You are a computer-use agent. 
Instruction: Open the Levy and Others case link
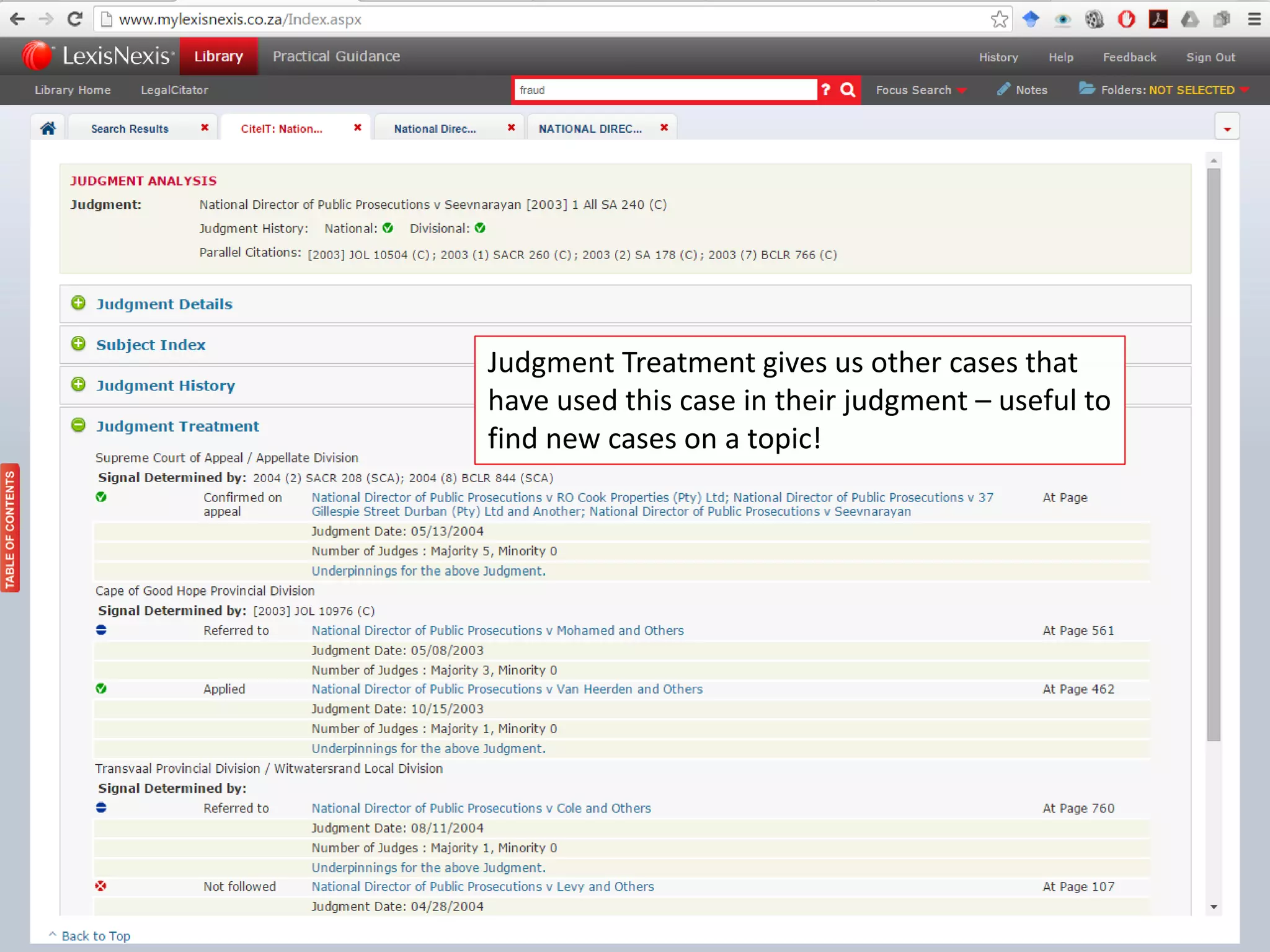[x=482, y=887]
